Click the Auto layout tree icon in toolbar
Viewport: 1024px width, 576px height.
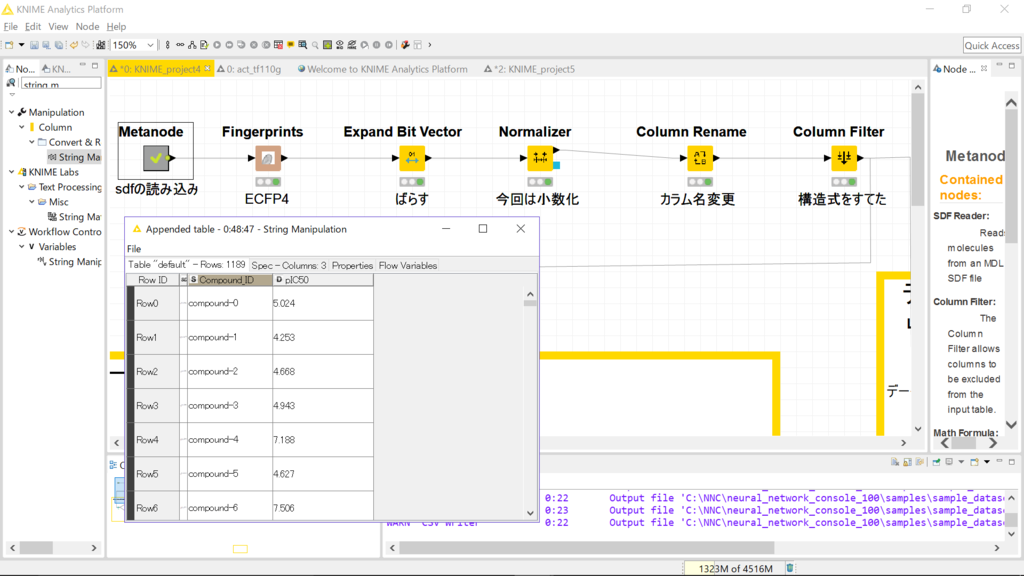pyautogui.click(x=192, y=45)
